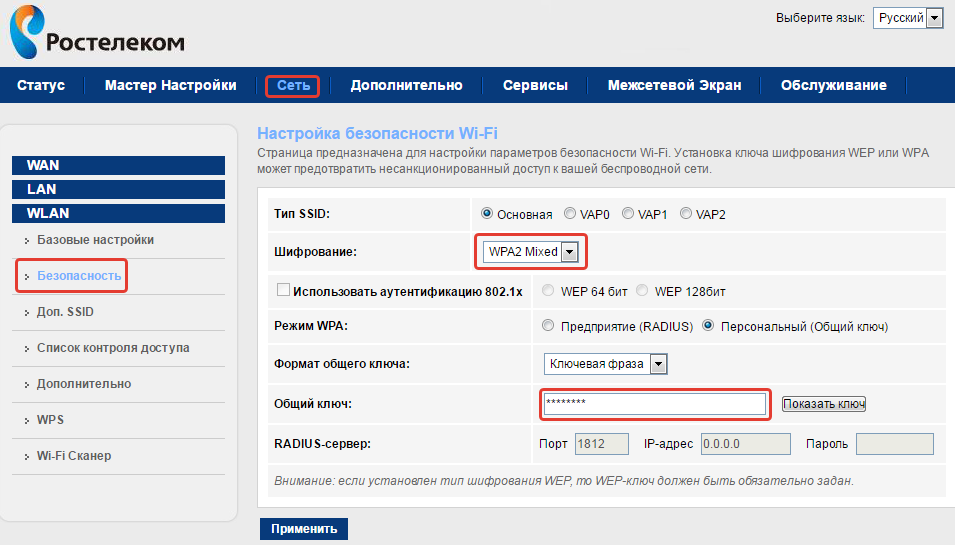Viewport: 955px width, 545px height.
Task: Open Список контроля доступа page
Action: (113, 348)
